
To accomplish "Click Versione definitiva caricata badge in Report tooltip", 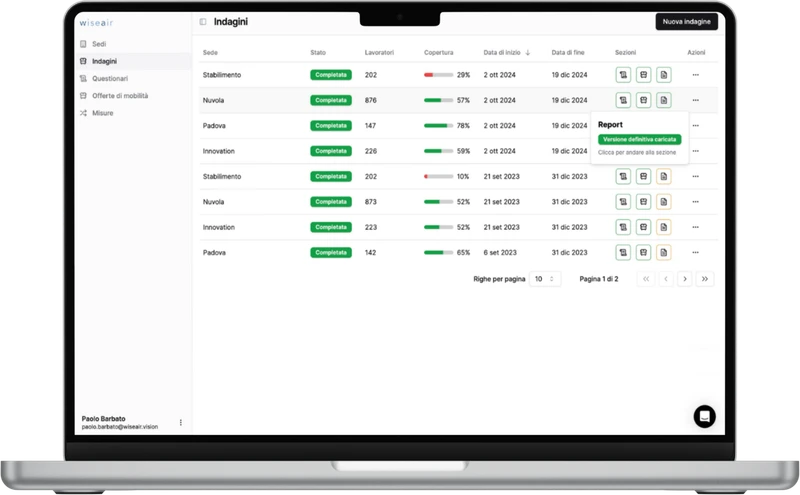I will (x=639, y=139).
